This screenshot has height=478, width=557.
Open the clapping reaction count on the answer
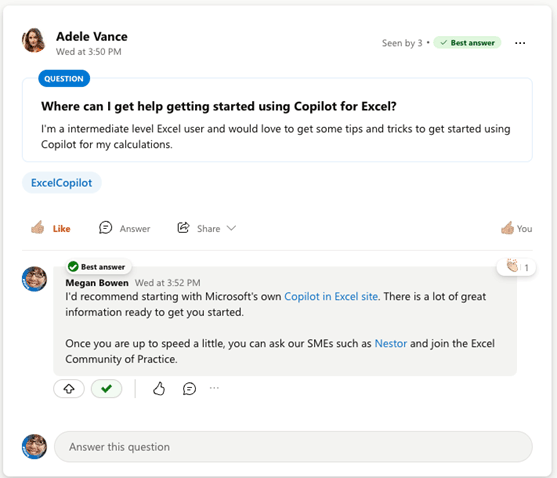tap(516, 267)
